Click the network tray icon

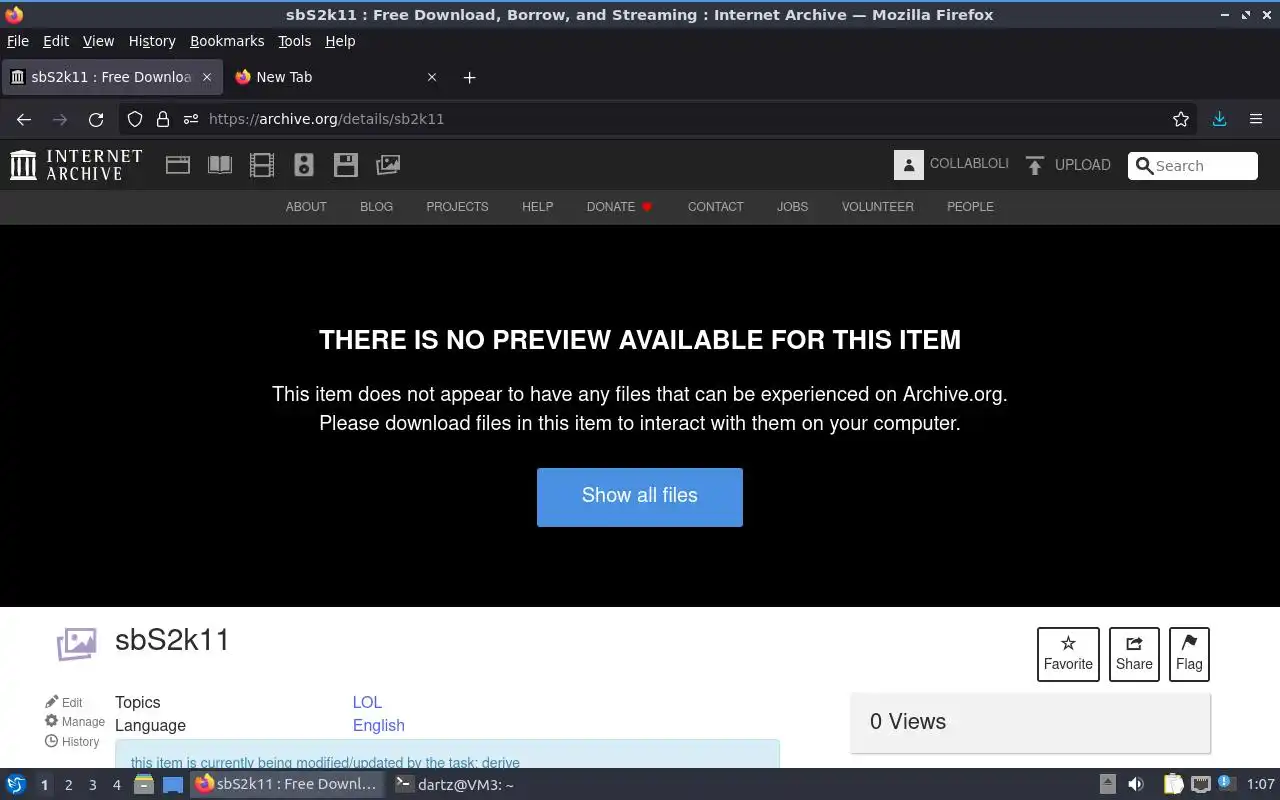click(1200, 785)
